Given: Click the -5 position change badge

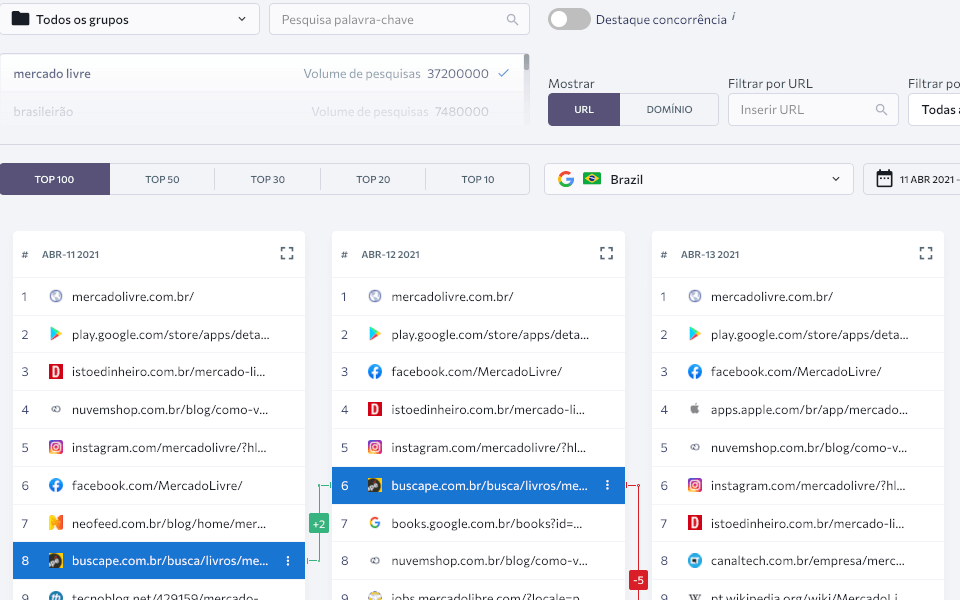Looking at the screenshot, I should pyautogui.click(x=639, y=579).
